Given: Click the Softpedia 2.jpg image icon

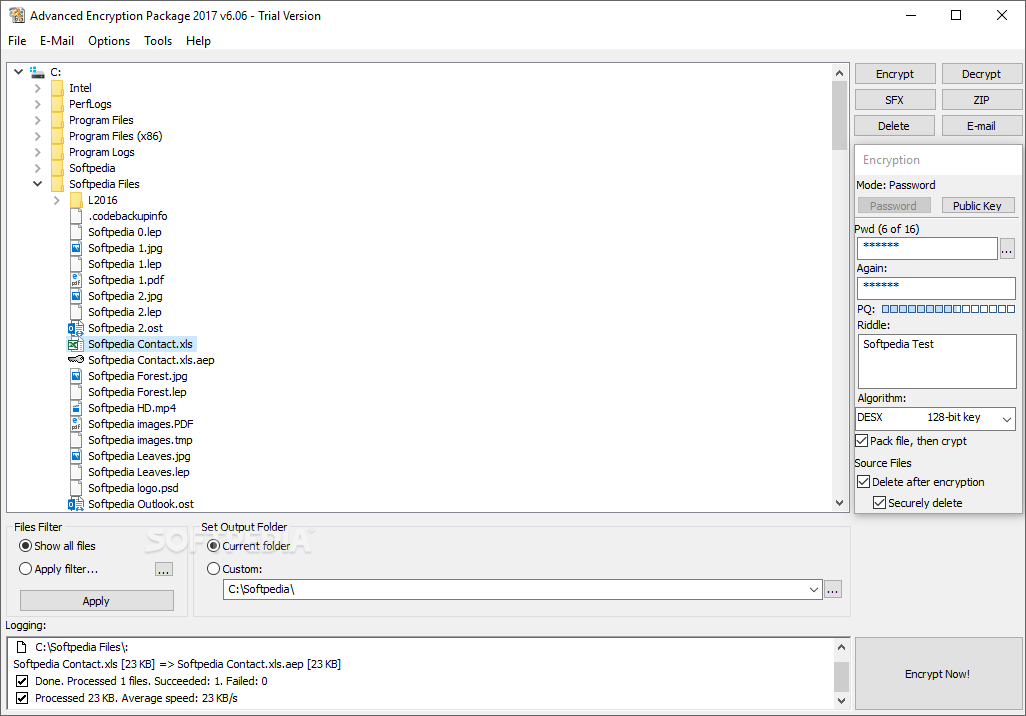Looking at the screenshot, I should [x=76, y=296].
